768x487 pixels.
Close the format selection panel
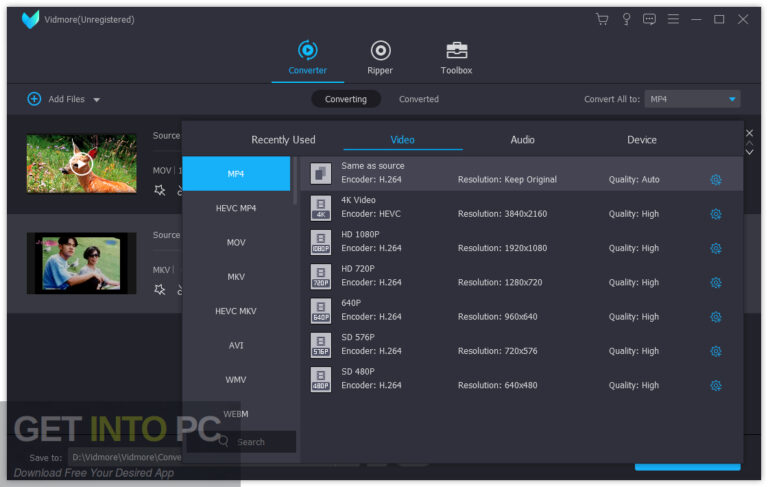tap(749, 133)
